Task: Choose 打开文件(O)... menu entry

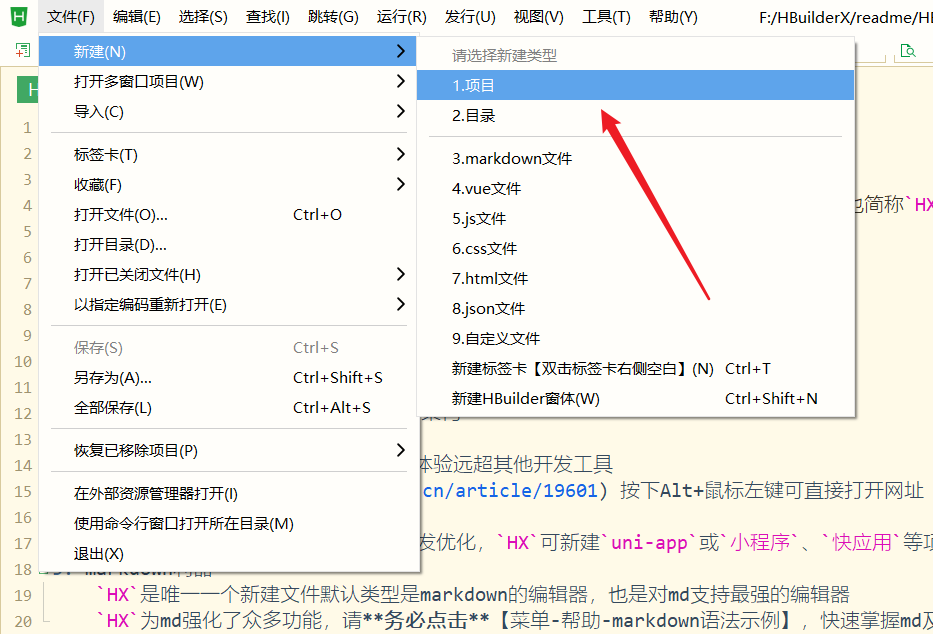Action: [229, 215]
